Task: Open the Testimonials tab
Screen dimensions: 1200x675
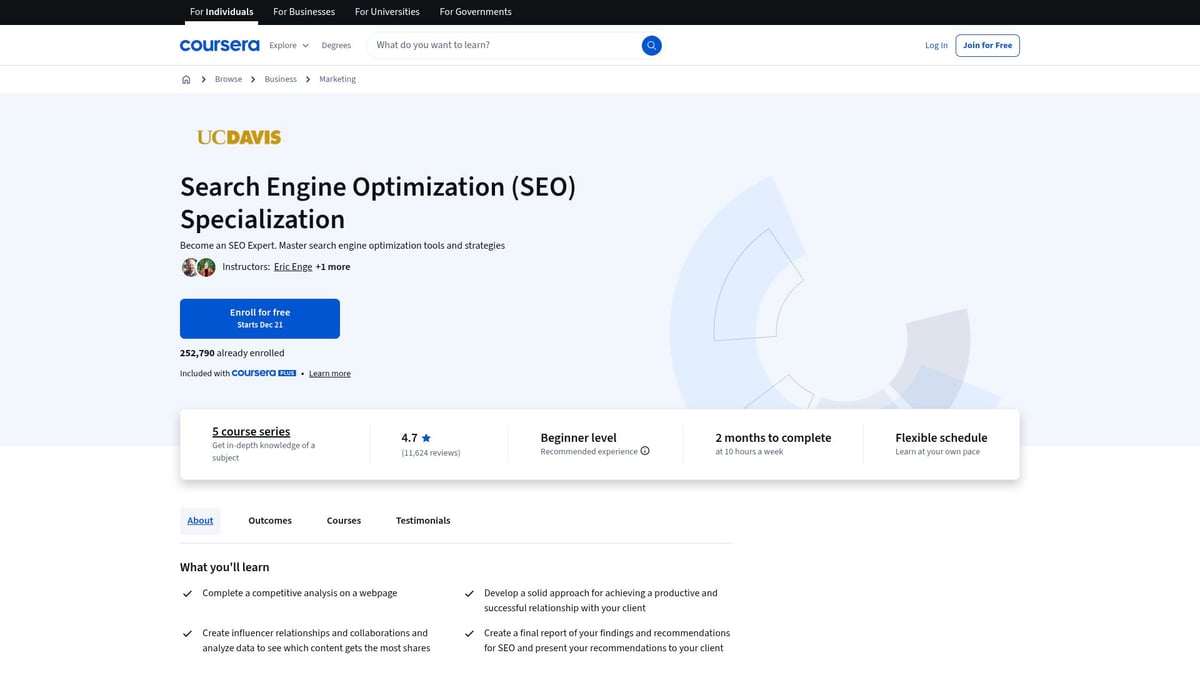Action: click(422, 520)
